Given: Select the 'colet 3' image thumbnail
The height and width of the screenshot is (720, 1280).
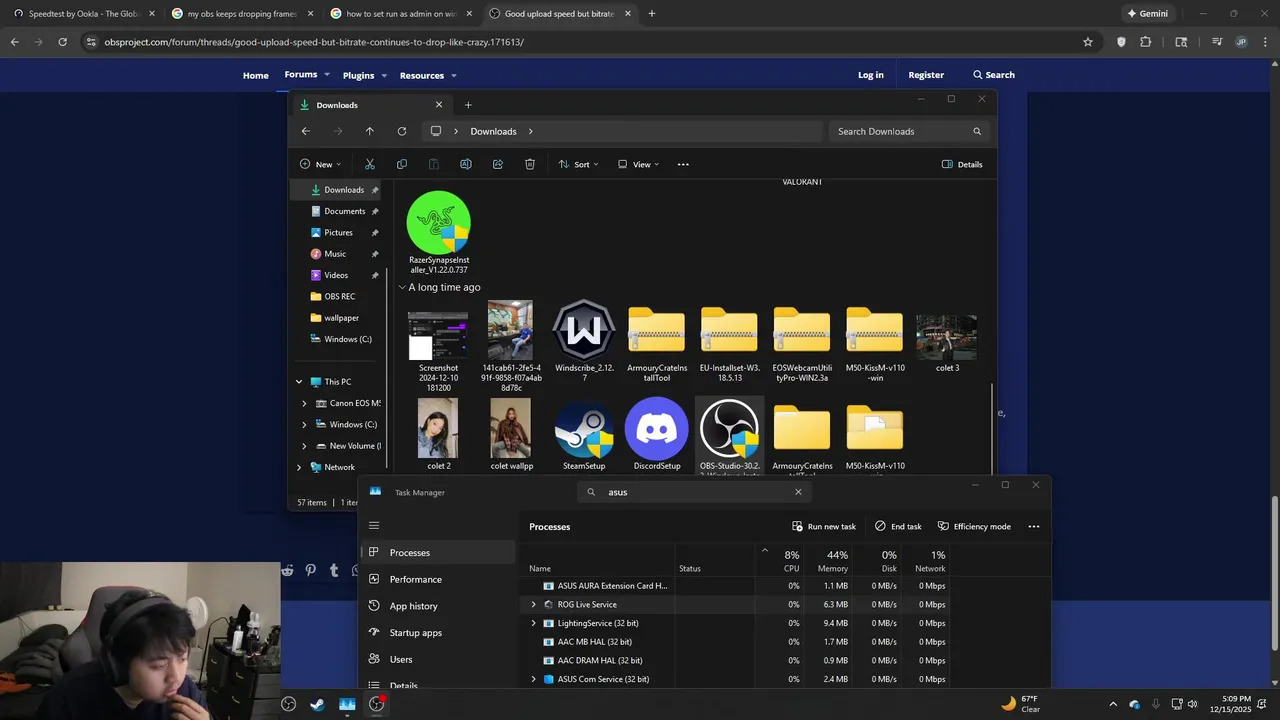Looking at the screenshot, I should (x=947, y=343).
